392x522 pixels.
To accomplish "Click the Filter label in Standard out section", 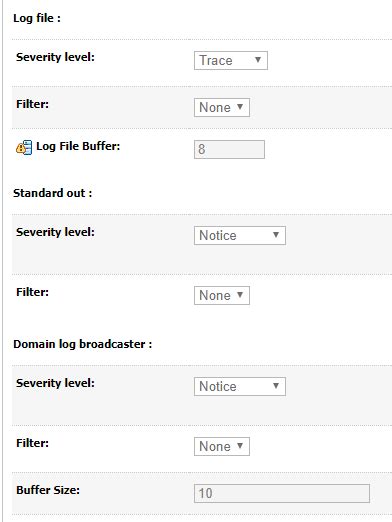I will click(32, 292).
